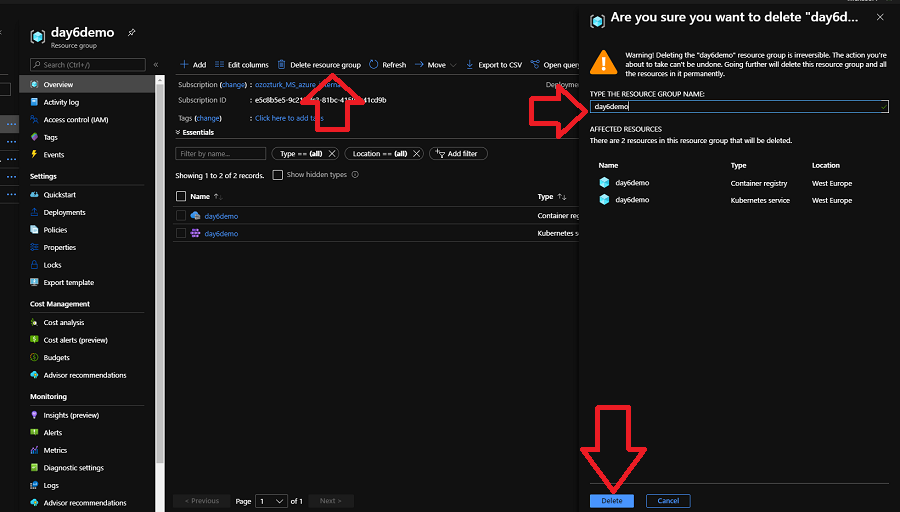Close the delete confirmation panel
The width and height of the screenshot is (900, 512).
880,18
